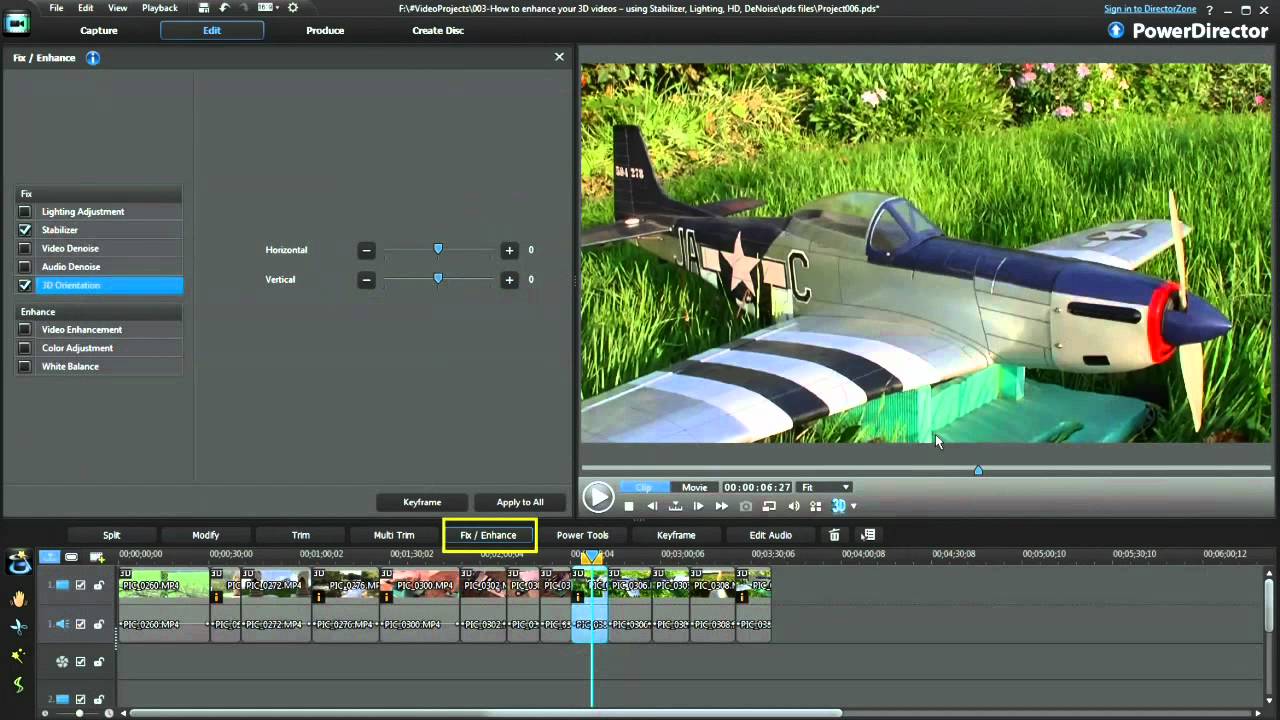Image resolution: width=1280 pixels, height=720 pixels.
Task: Click the help question mark icon
Action: pyautogui.click(x=1209, y=9)
